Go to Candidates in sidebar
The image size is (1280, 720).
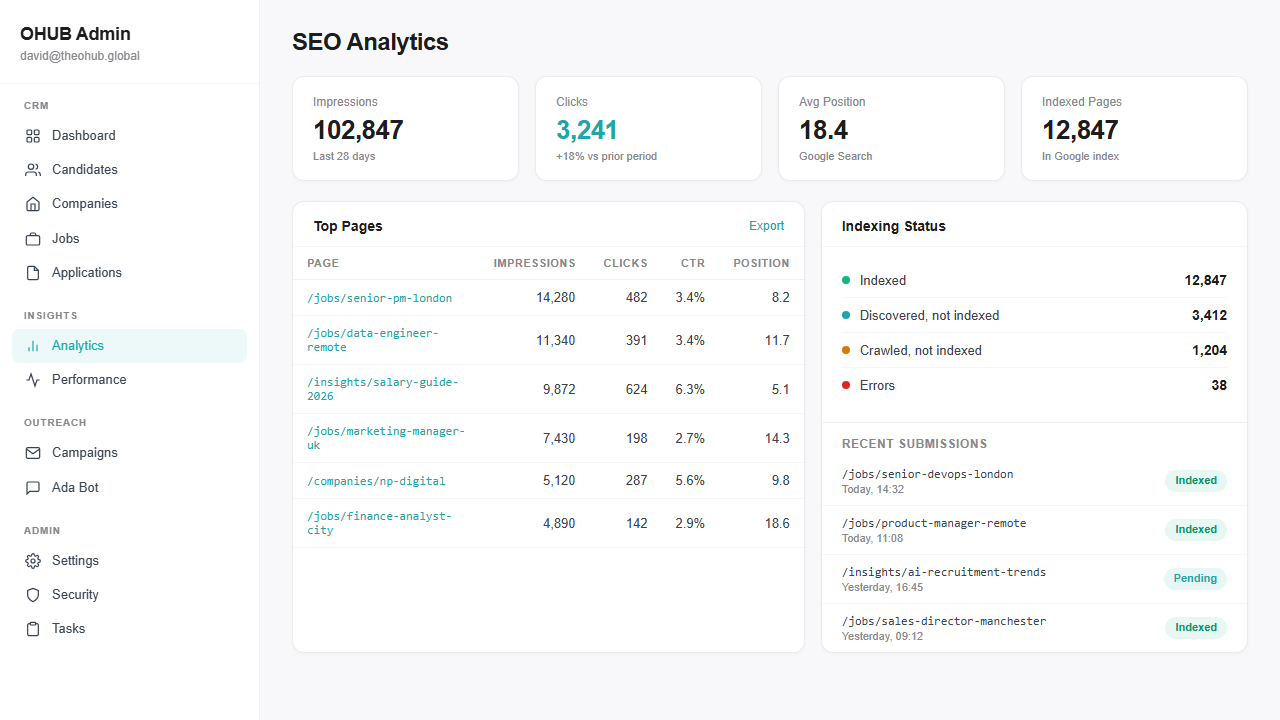tap(129, 170)
